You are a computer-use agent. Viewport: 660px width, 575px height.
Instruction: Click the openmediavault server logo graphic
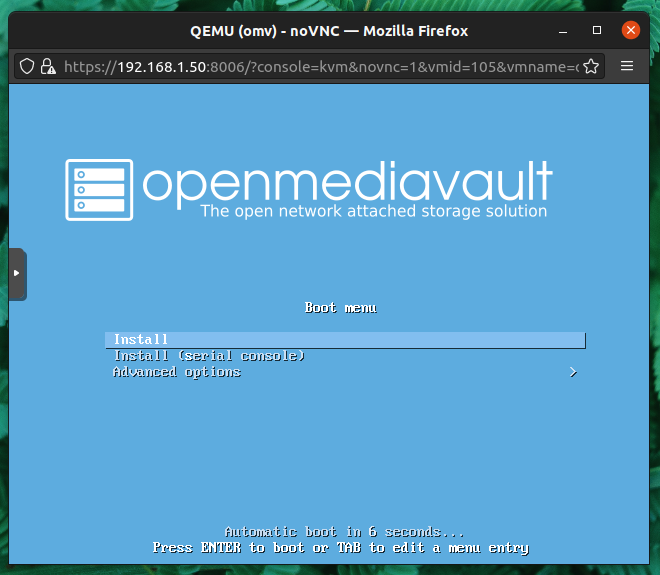[x=99, y=190]
